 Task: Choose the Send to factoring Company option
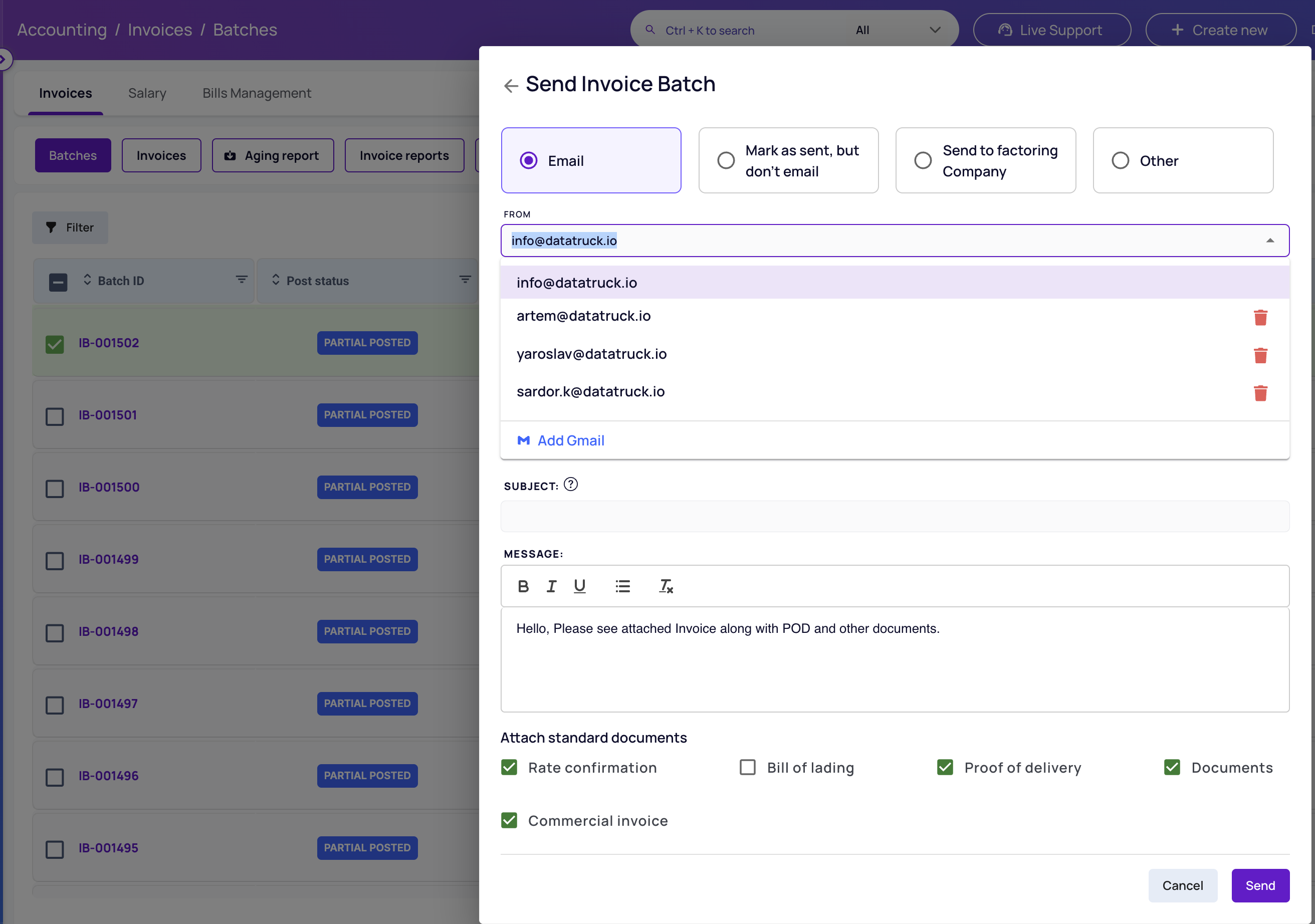[985, 160]
